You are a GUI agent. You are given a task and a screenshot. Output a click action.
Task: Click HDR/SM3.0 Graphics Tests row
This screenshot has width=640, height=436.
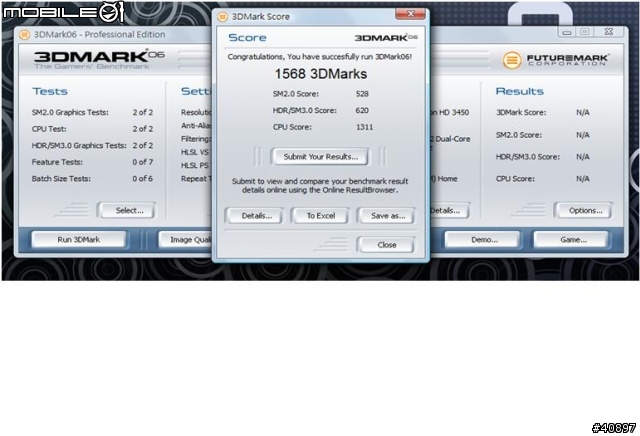[x=92, y=146]
